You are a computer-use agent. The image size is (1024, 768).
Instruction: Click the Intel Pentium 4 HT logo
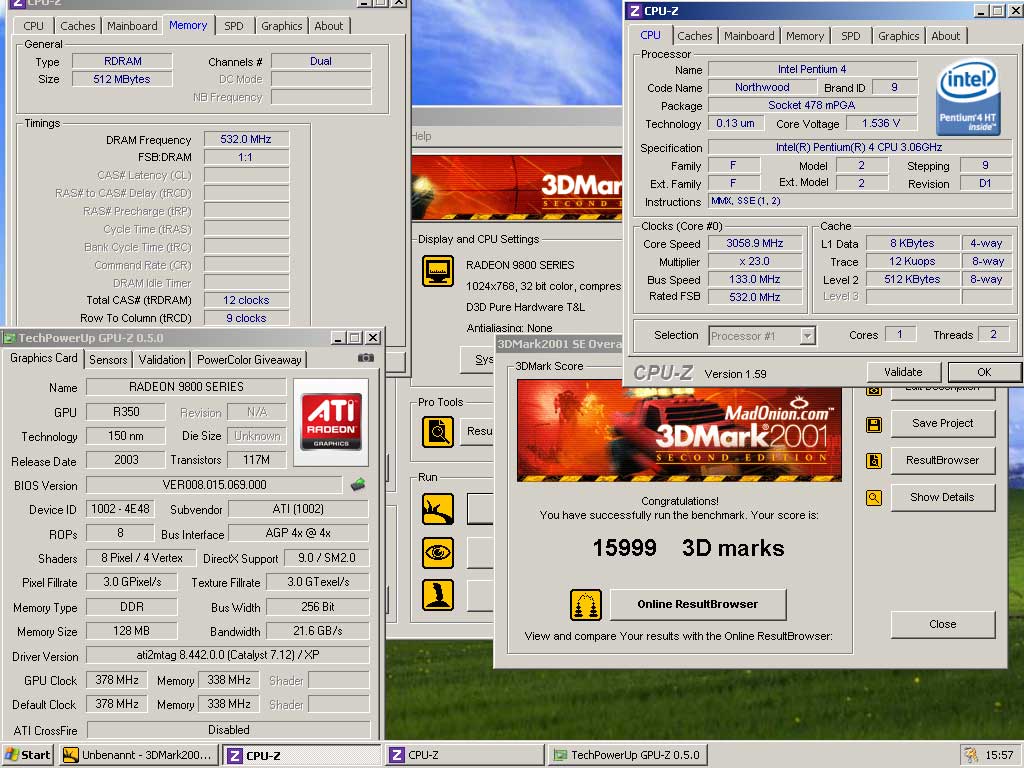coord(967,98)
